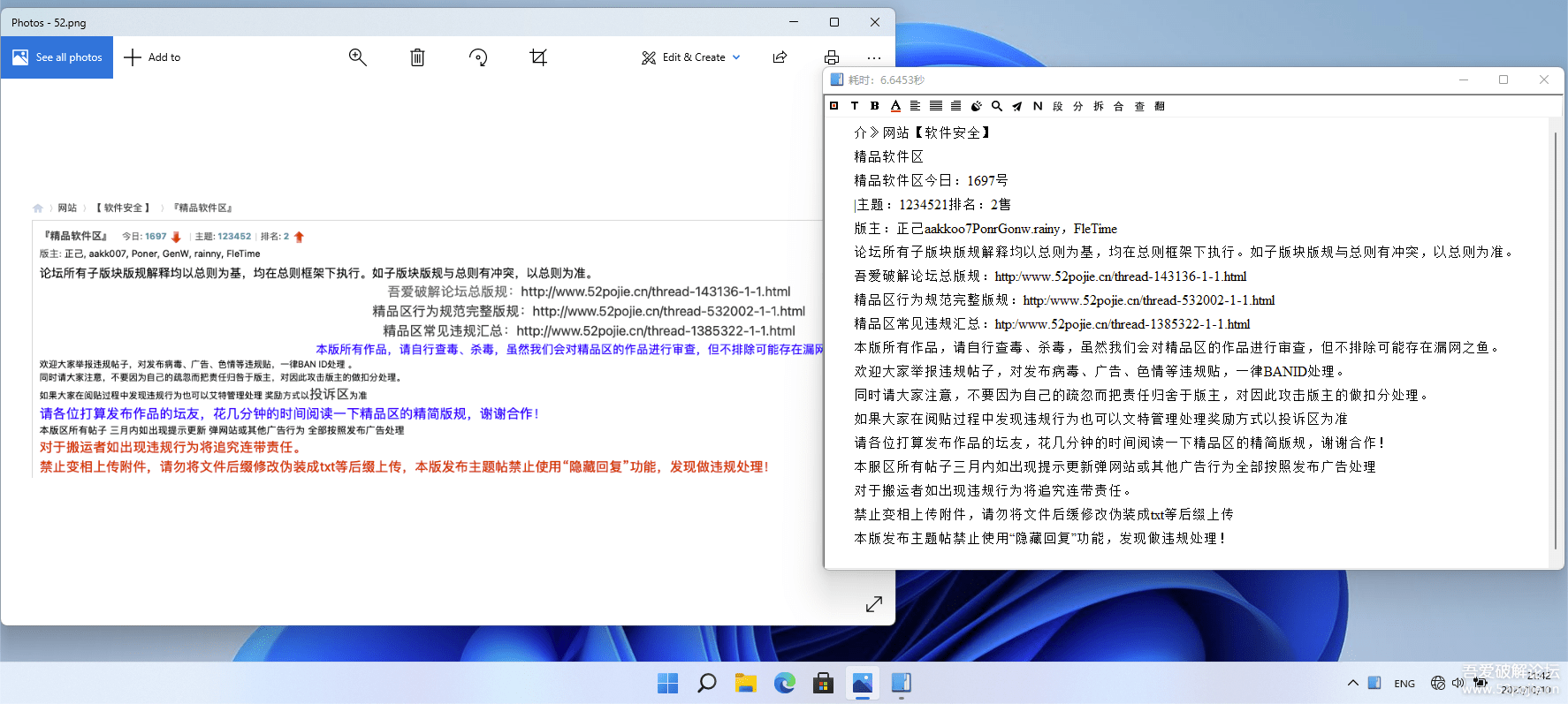Share the current photo
The image size is (1568, 704).
[x=780, y=57]
